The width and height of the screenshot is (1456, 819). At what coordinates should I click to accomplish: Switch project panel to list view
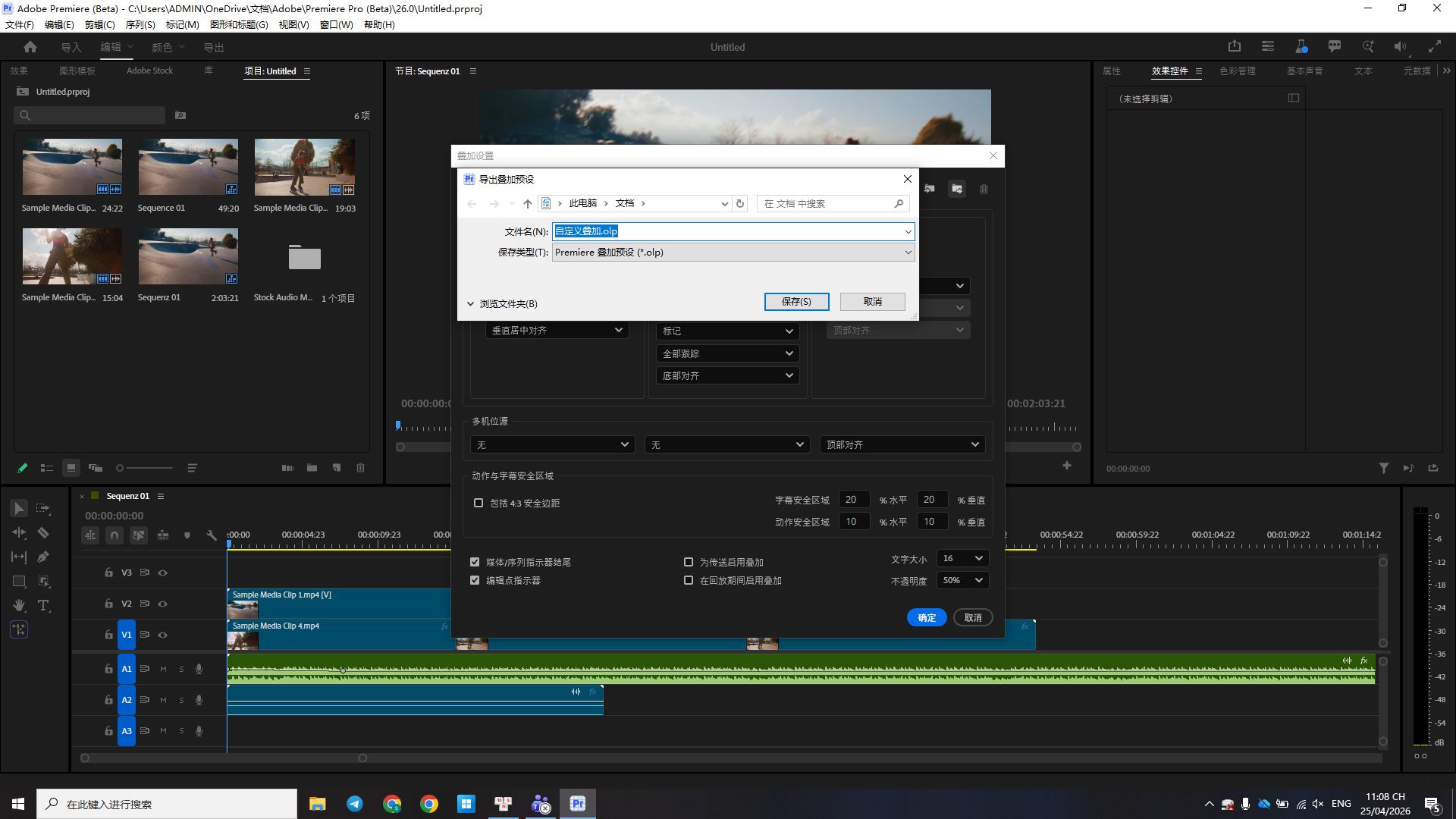(47, 468)
